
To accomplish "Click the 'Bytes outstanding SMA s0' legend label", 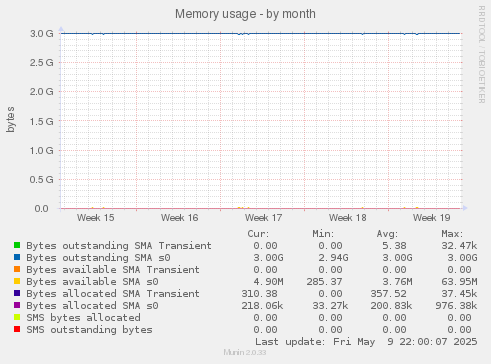I will pyautogui.click(x=98, y=258).
